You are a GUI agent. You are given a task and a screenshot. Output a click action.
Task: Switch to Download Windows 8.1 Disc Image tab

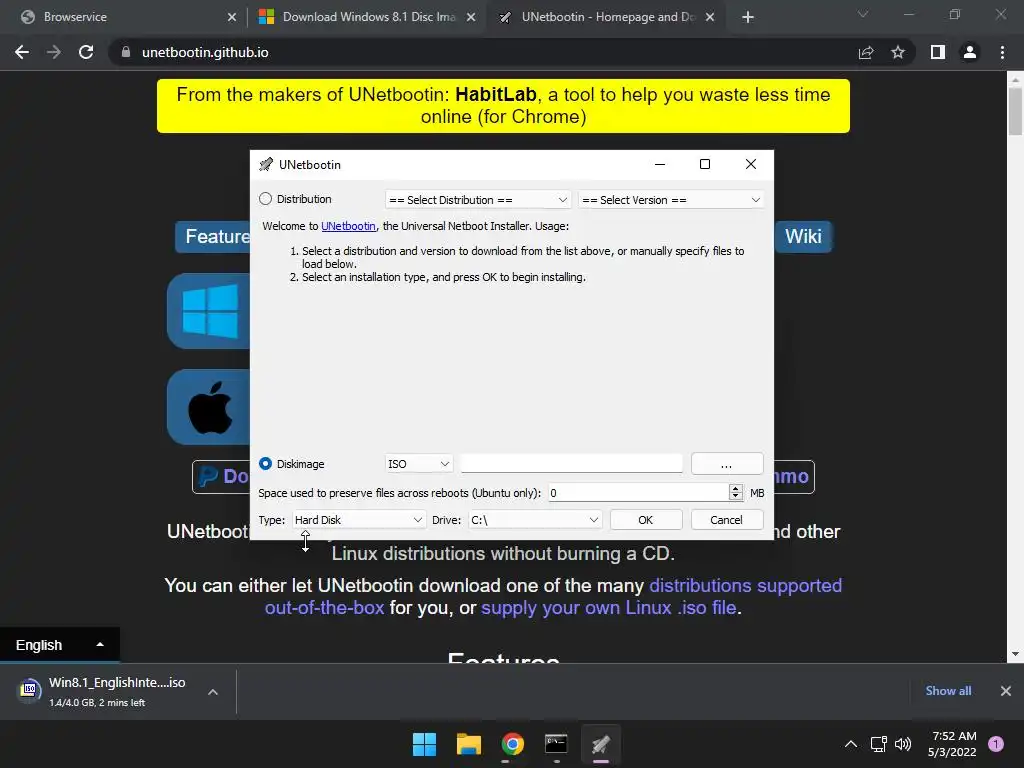(366, 17)
